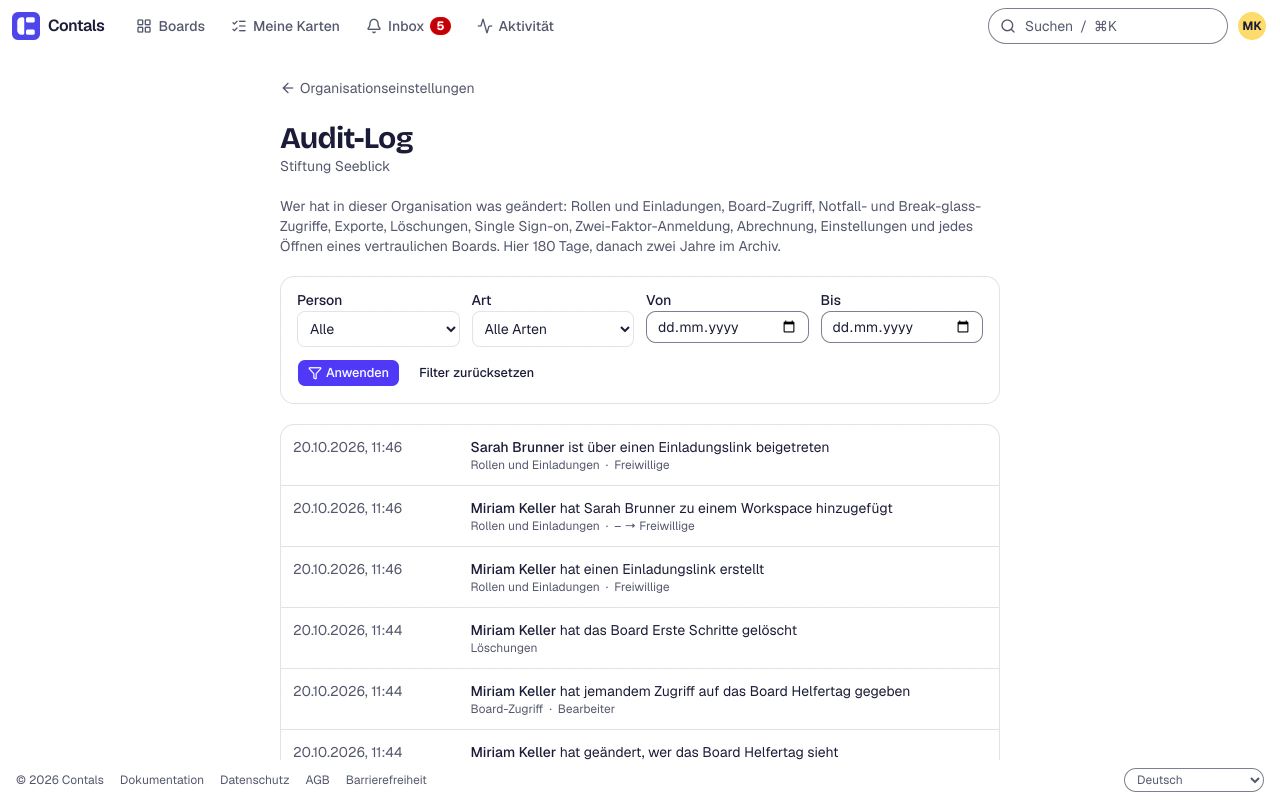Open the Von calendar picker icon
Viewport: 1280px width, 800px height.
click(789, 327)
